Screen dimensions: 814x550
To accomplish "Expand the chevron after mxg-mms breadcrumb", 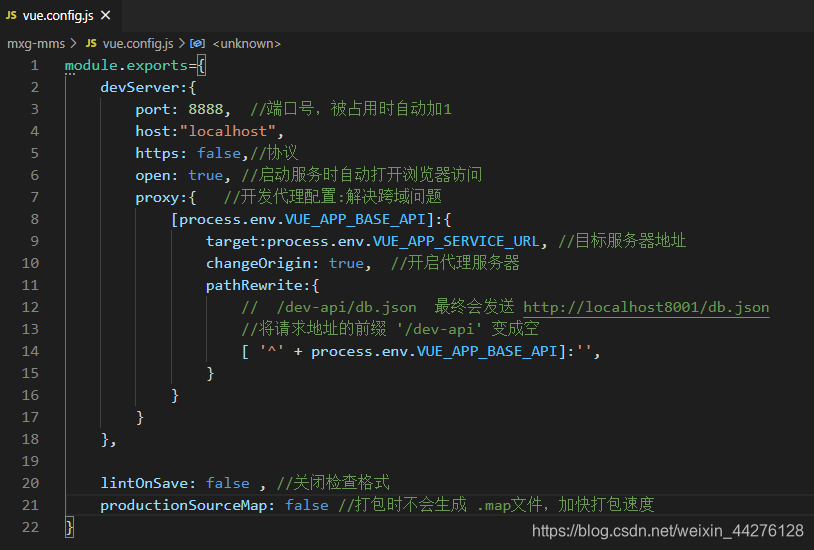I will pos(74,44).
